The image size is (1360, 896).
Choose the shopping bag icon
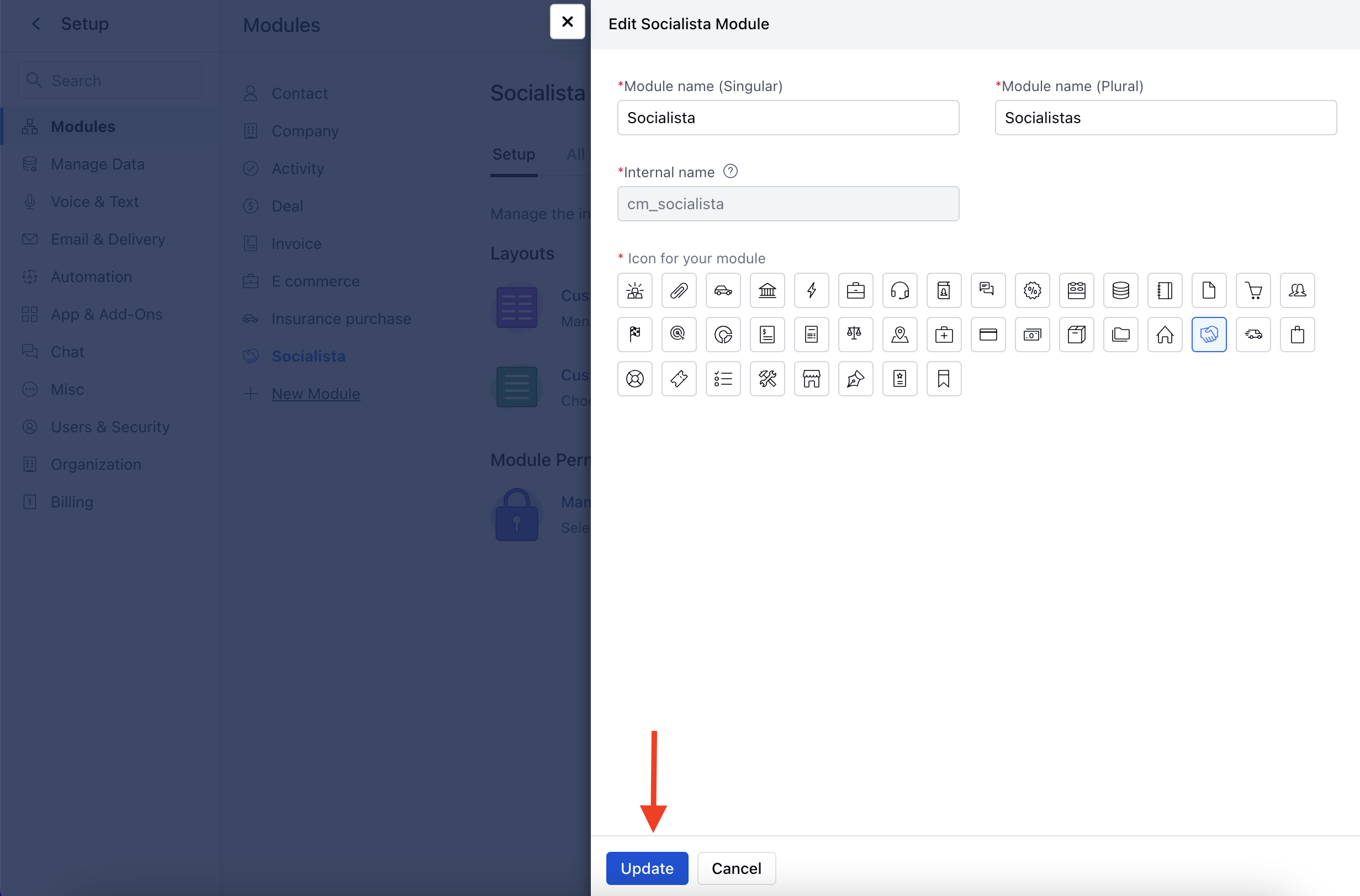(x=1297, y=335)
